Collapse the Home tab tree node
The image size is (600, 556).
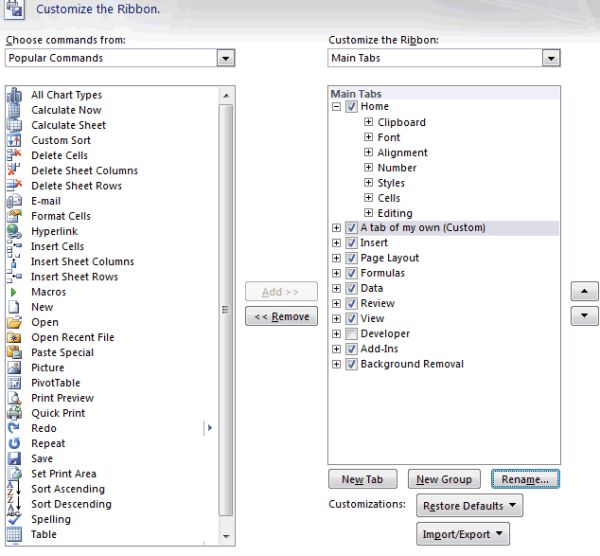[336, 106]
